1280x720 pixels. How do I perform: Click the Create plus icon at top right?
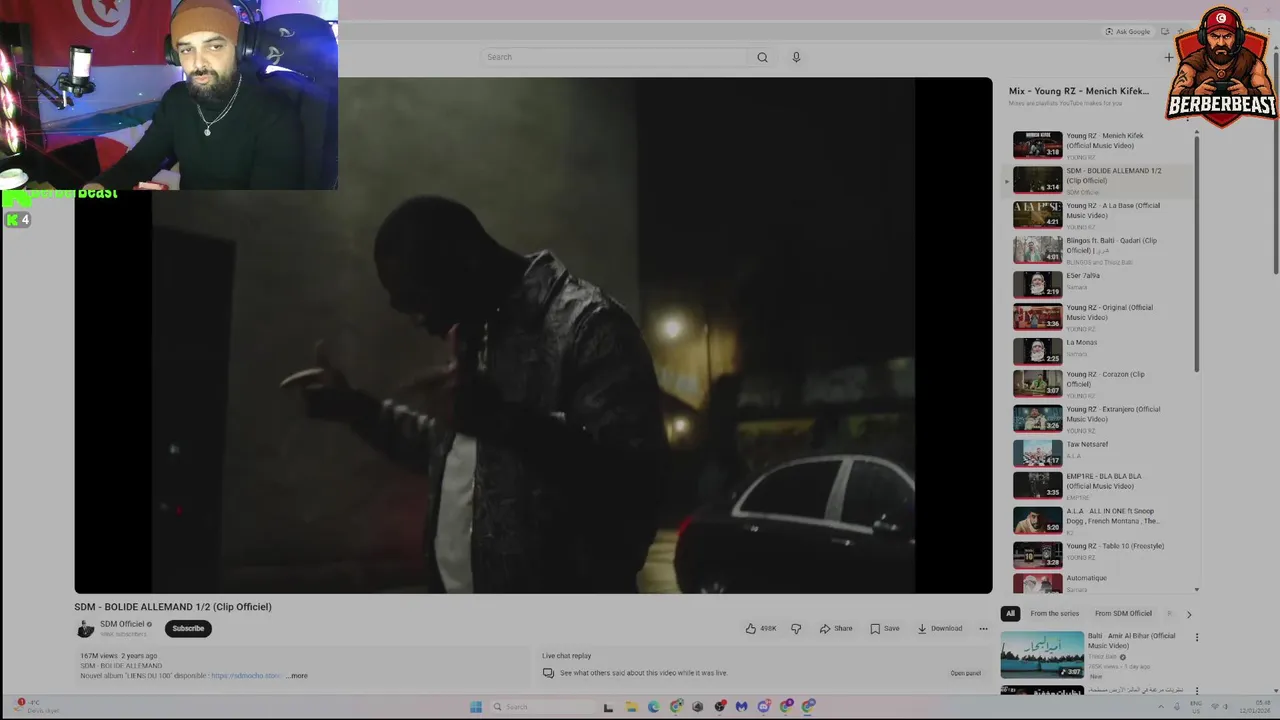[1168, 57]
